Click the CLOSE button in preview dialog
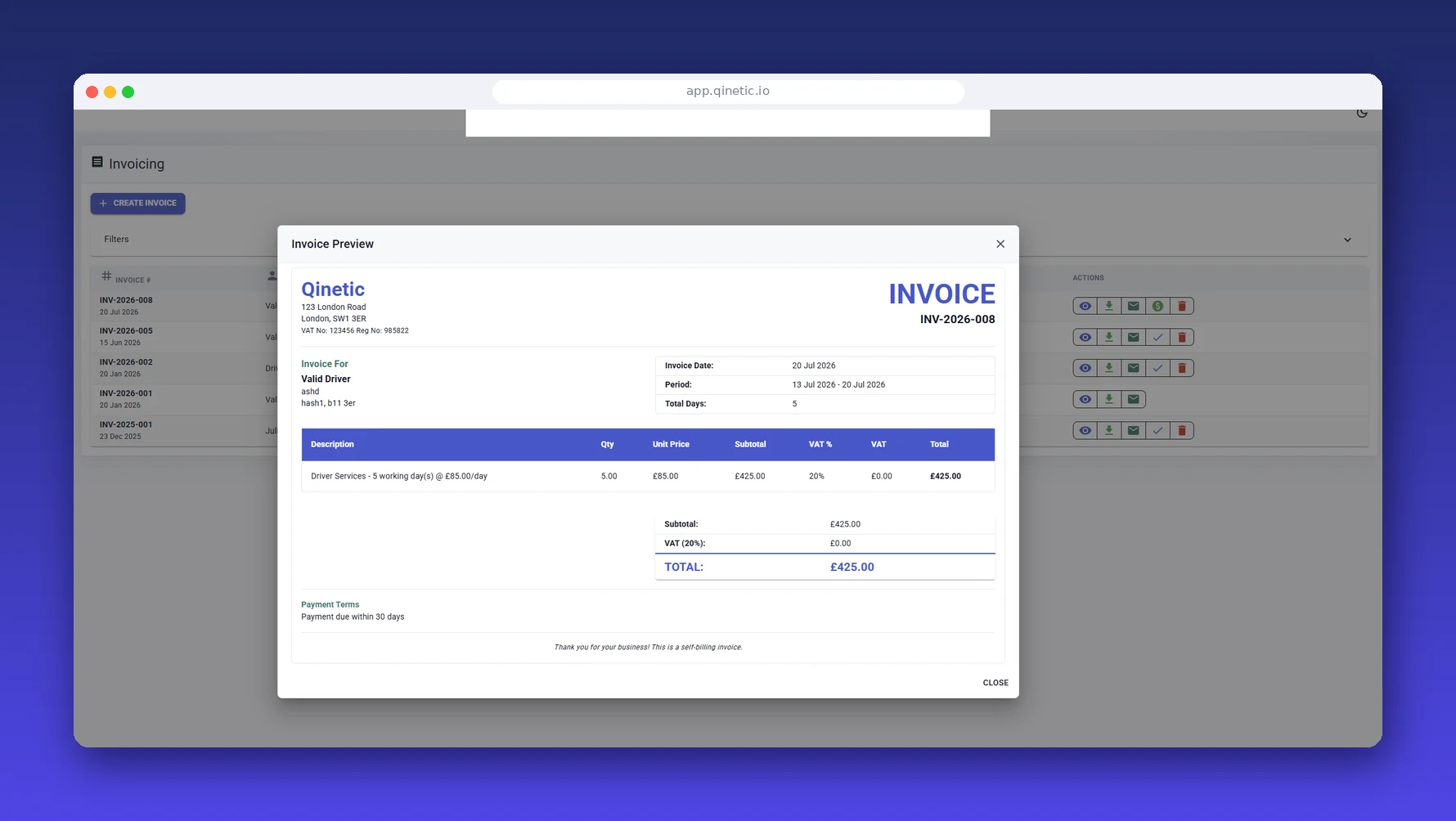The width and height of the screenshot is (1456, 821). pyautogui.click(x=995, y=683)
